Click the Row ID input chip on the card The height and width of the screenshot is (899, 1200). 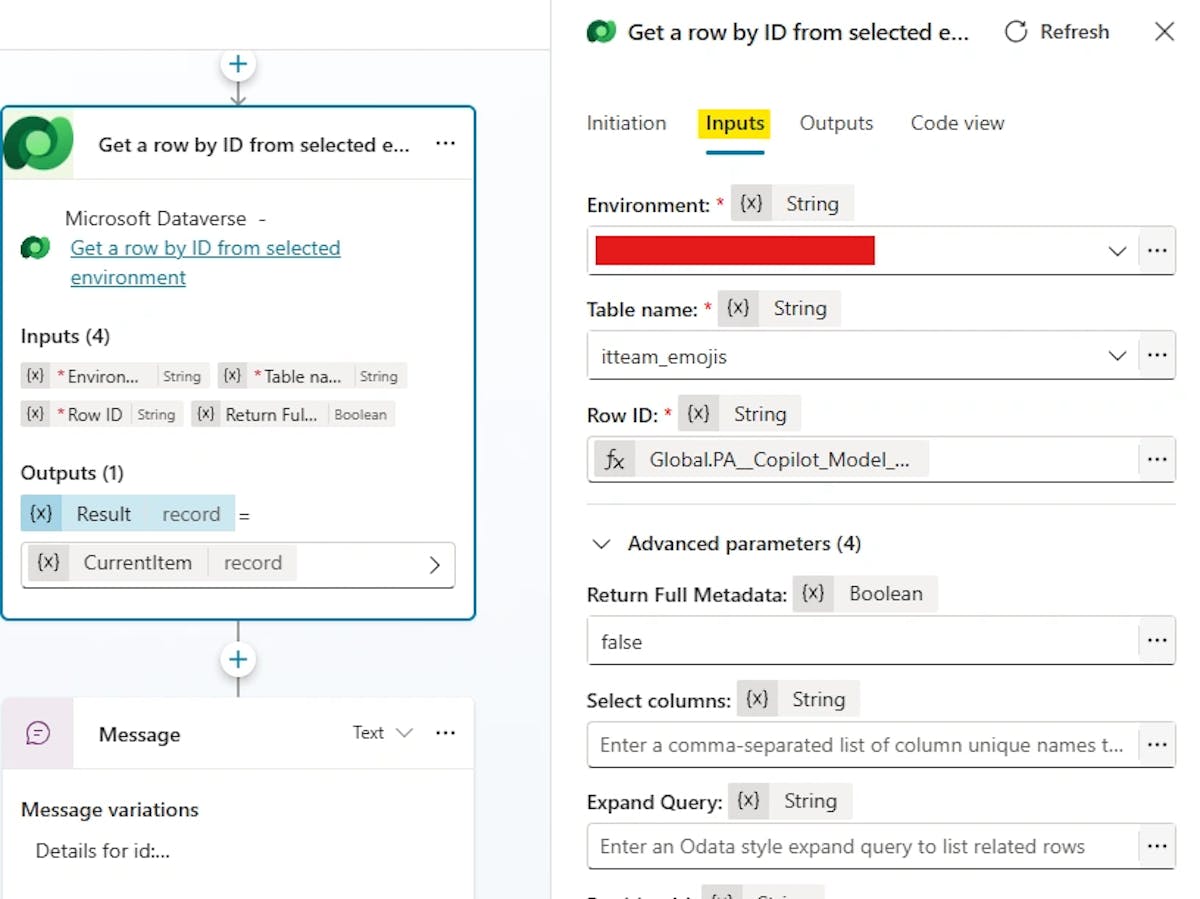[102, 414]
